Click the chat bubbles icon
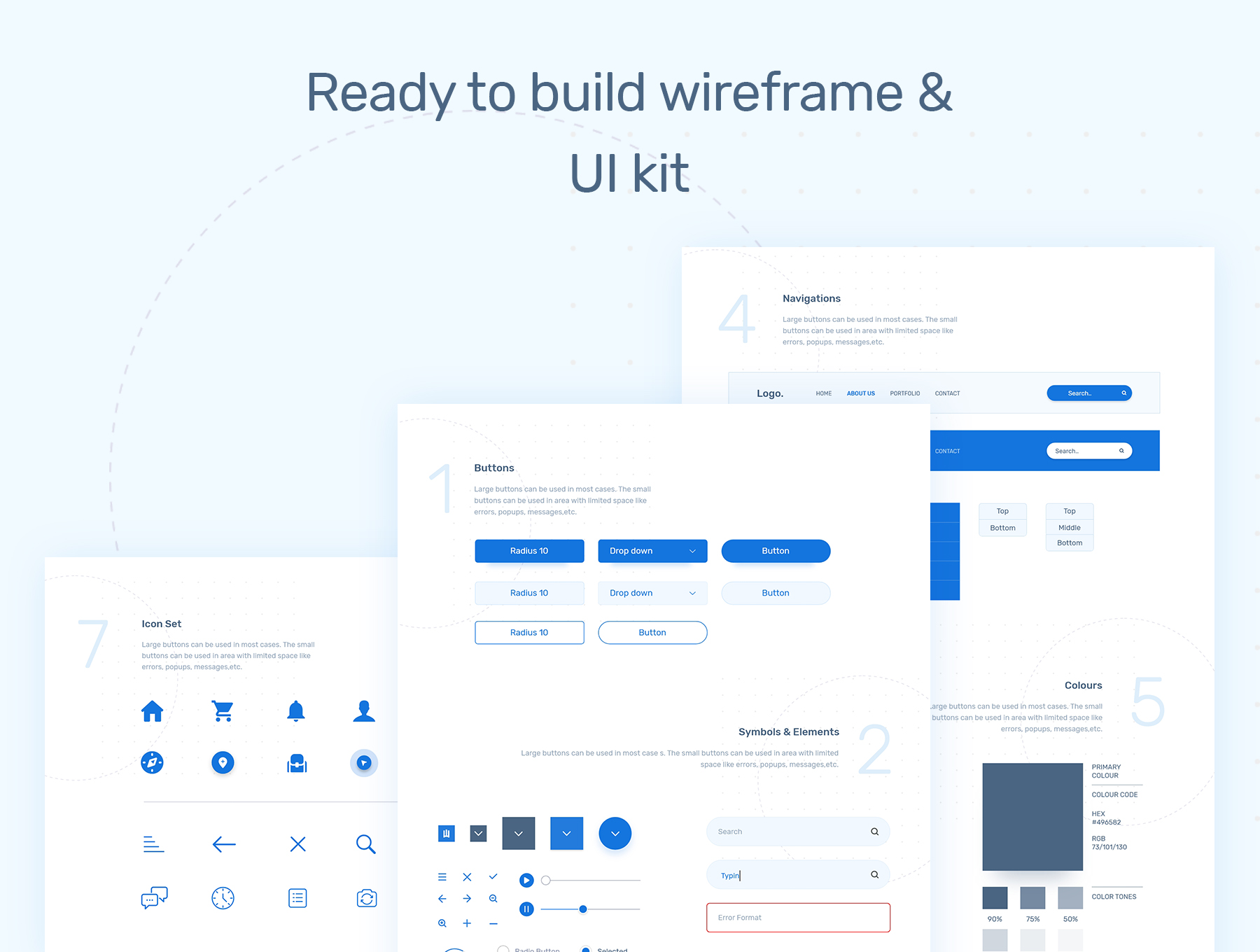The image size is (1260, 952). 154,897
